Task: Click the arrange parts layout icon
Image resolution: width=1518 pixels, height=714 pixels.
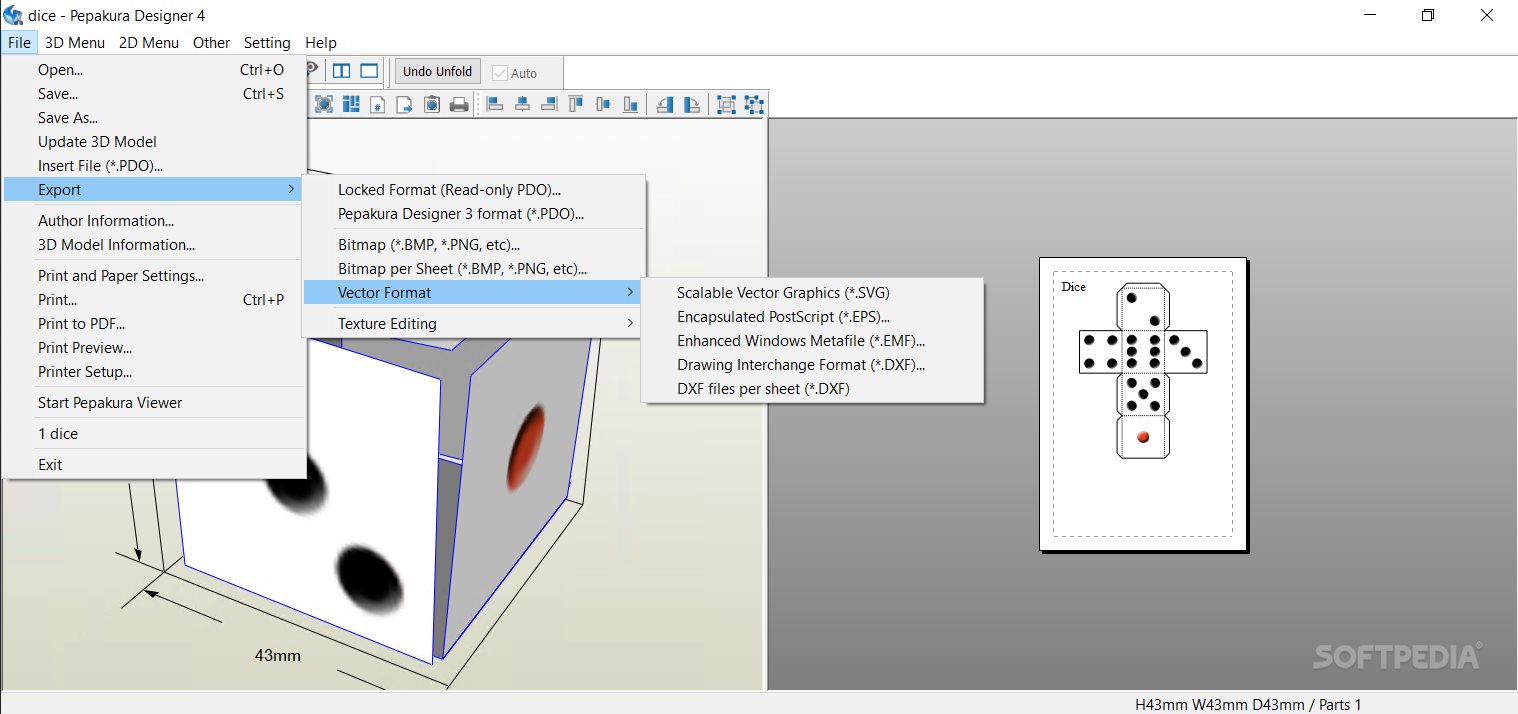Action: point(351,104)
